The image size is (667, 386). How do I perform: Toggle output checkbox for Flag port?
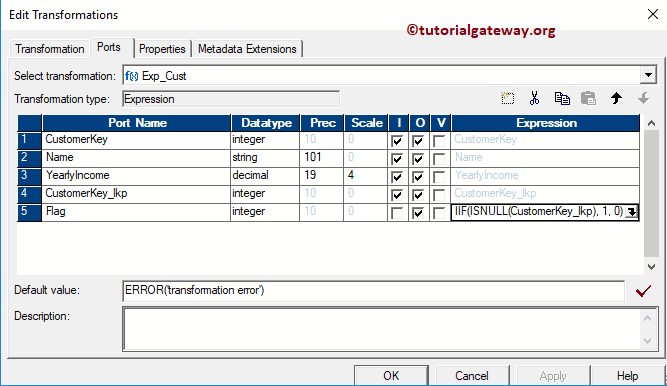[x=418, y=213]
